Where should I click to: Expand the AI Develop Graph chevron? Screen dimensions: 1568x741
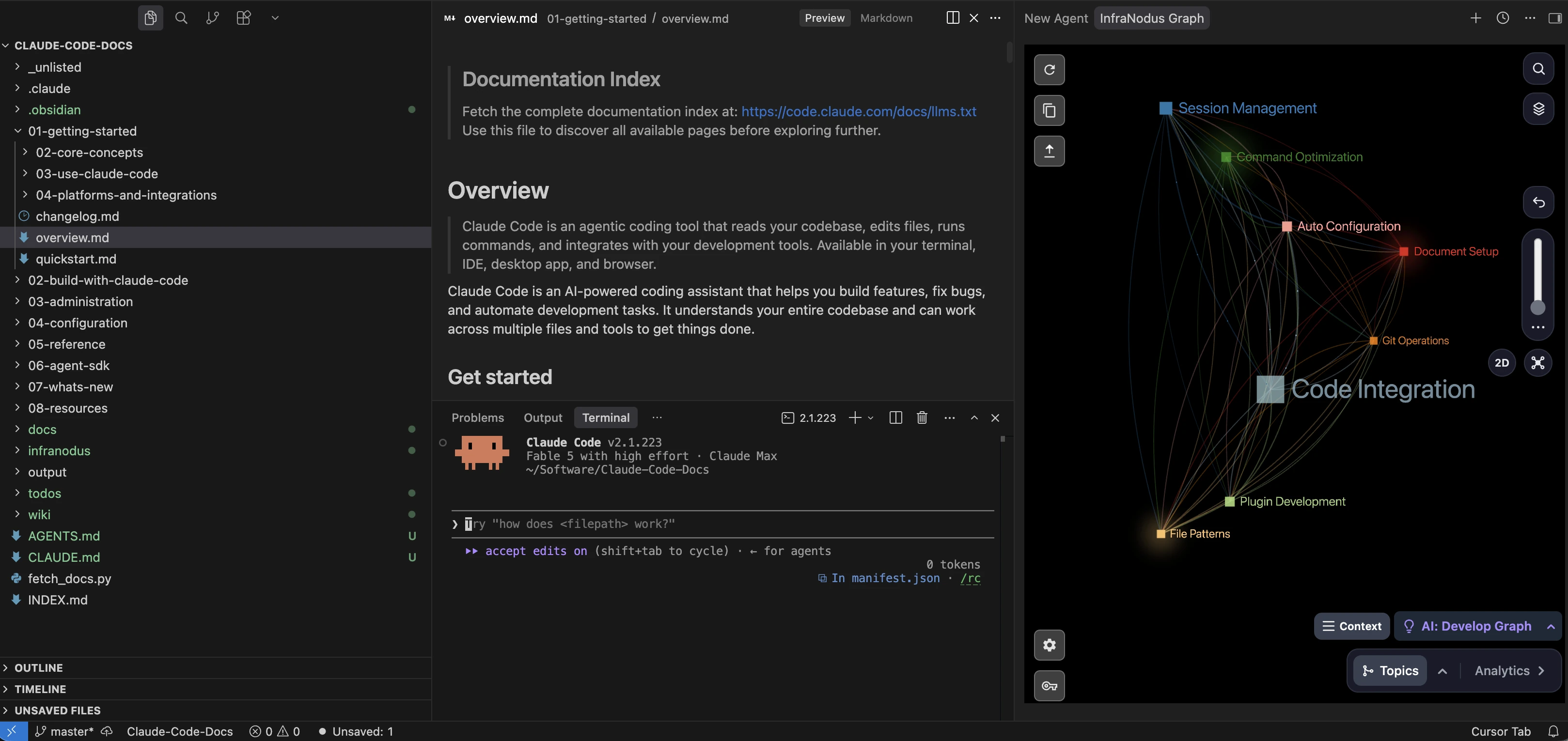[1551, 627]
